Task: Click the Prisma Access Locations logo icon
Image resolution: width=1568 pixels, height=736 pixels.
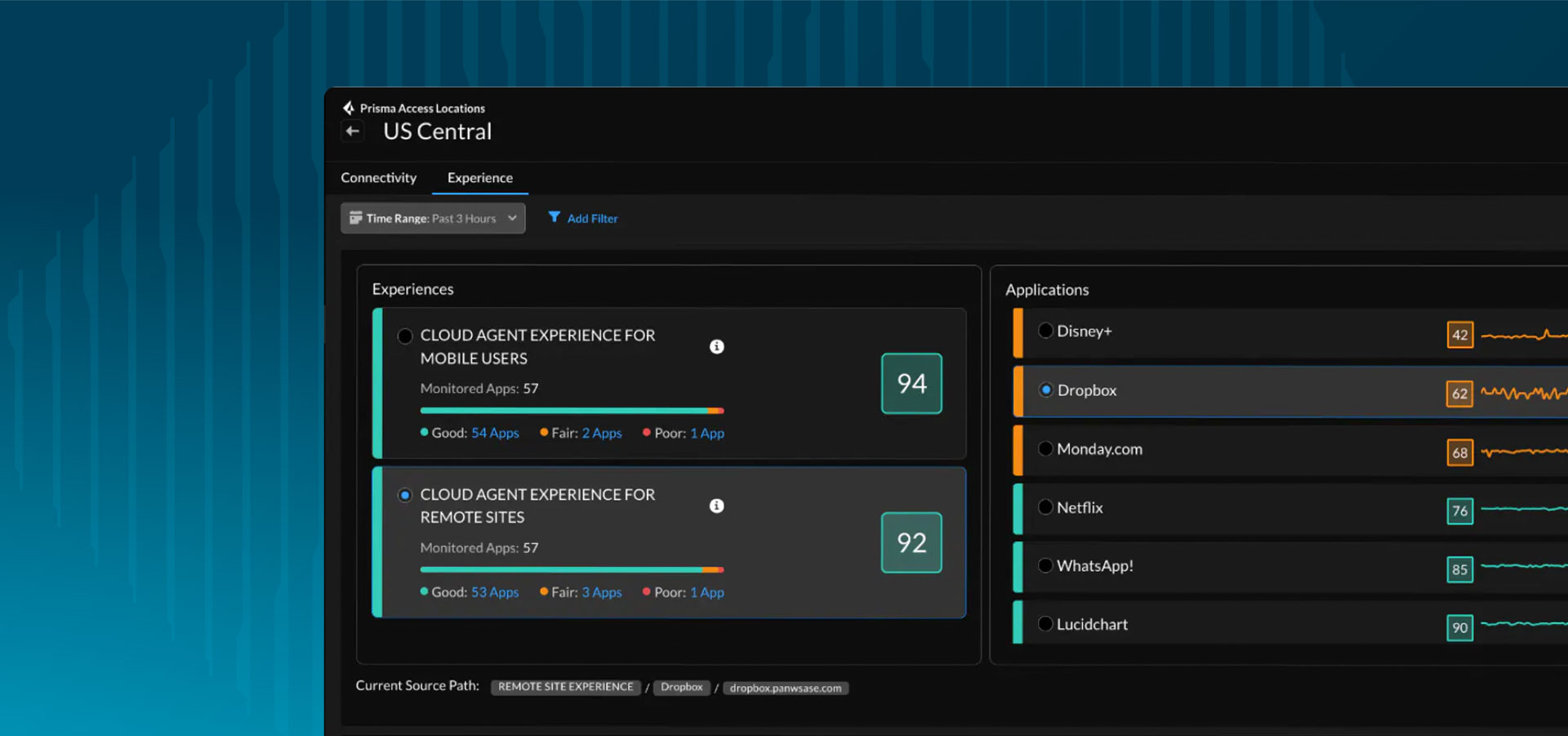Action: pos(349,107)
